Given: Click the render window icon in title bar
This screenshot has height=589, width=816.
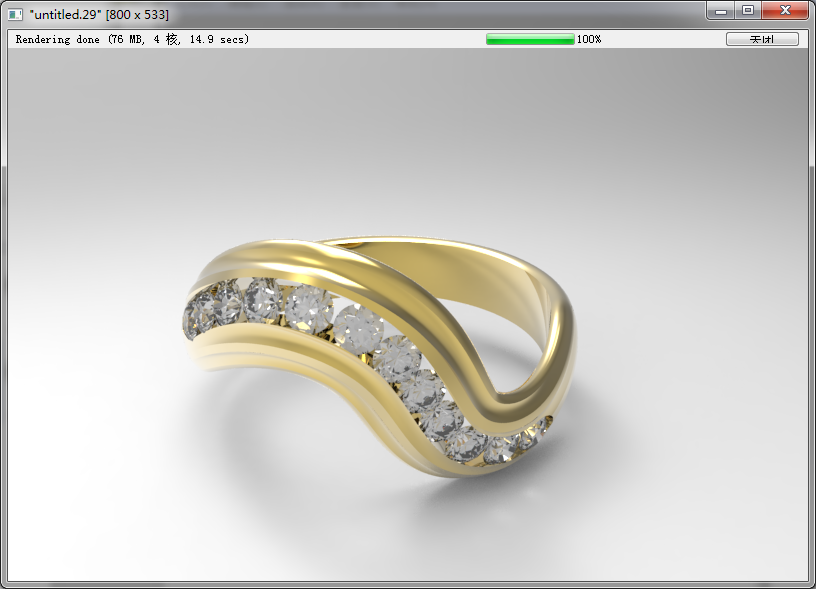Looking at the screenshot, I should tap(15, 14).
